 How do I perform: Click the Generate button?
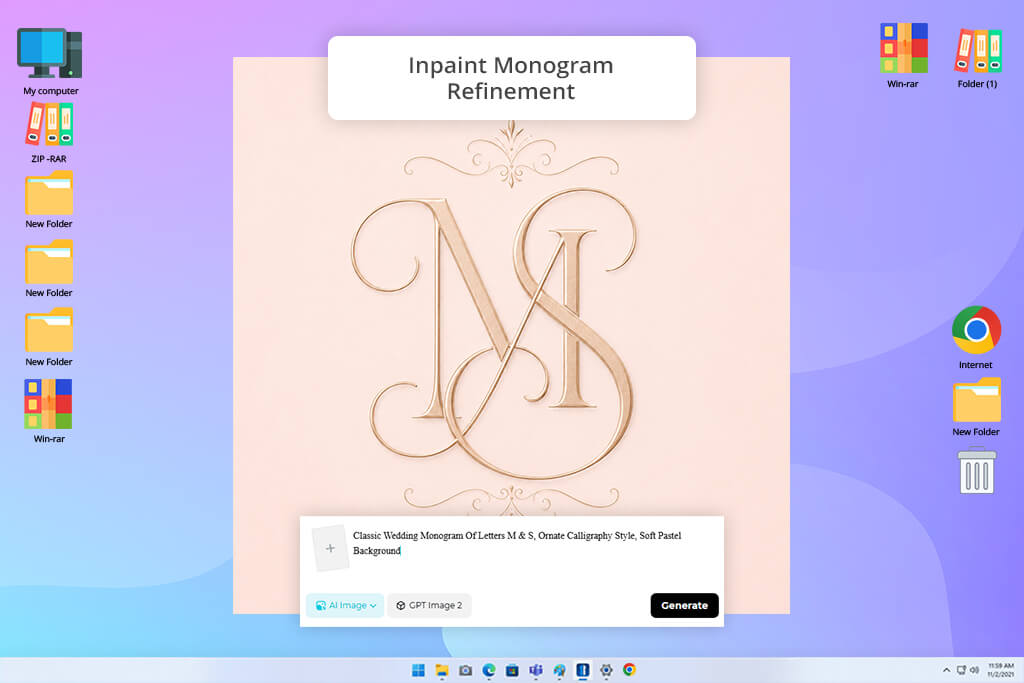click(x=684, y=605)
